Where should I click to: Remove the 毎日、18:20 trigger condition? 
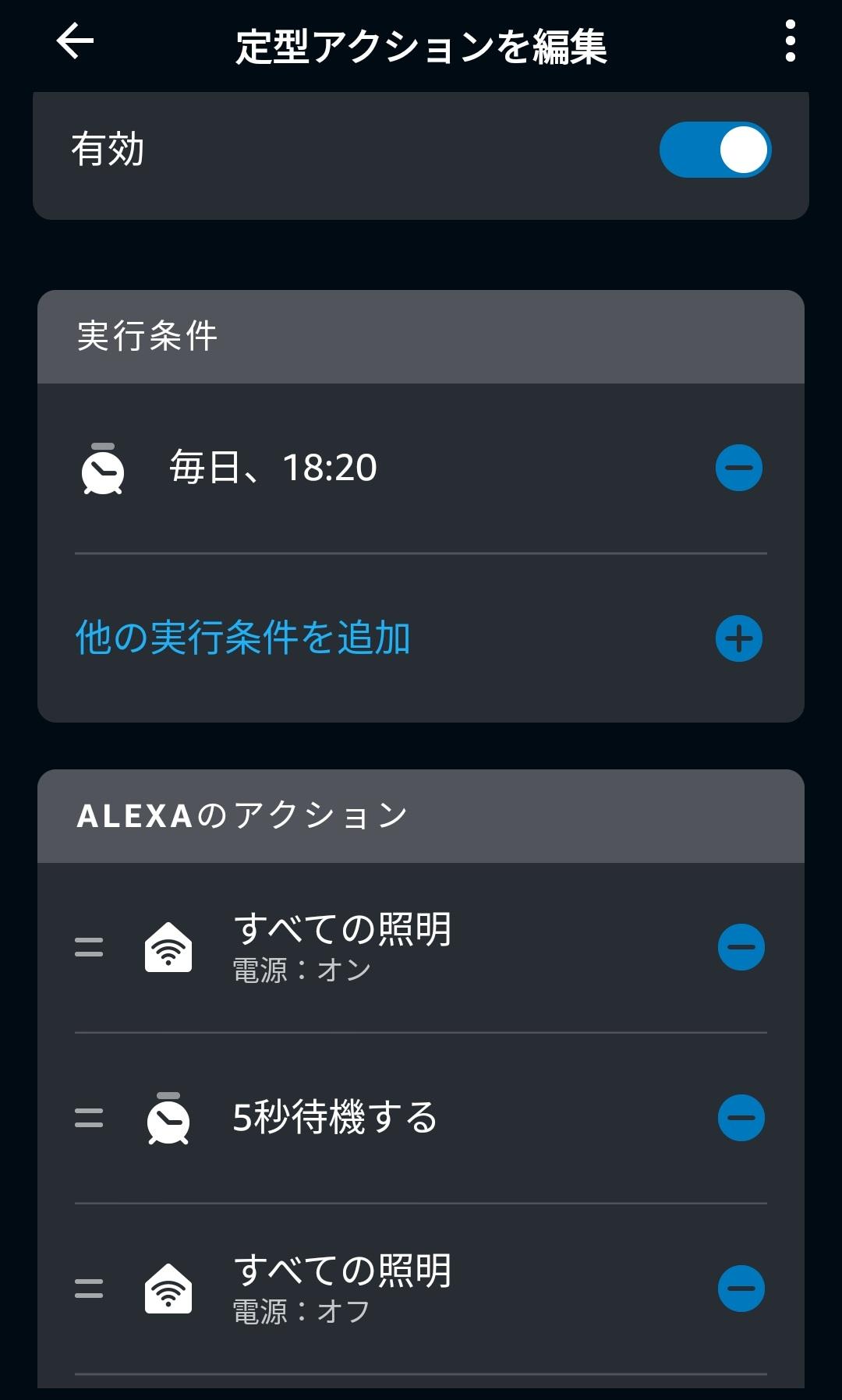[x=738, y=468]
